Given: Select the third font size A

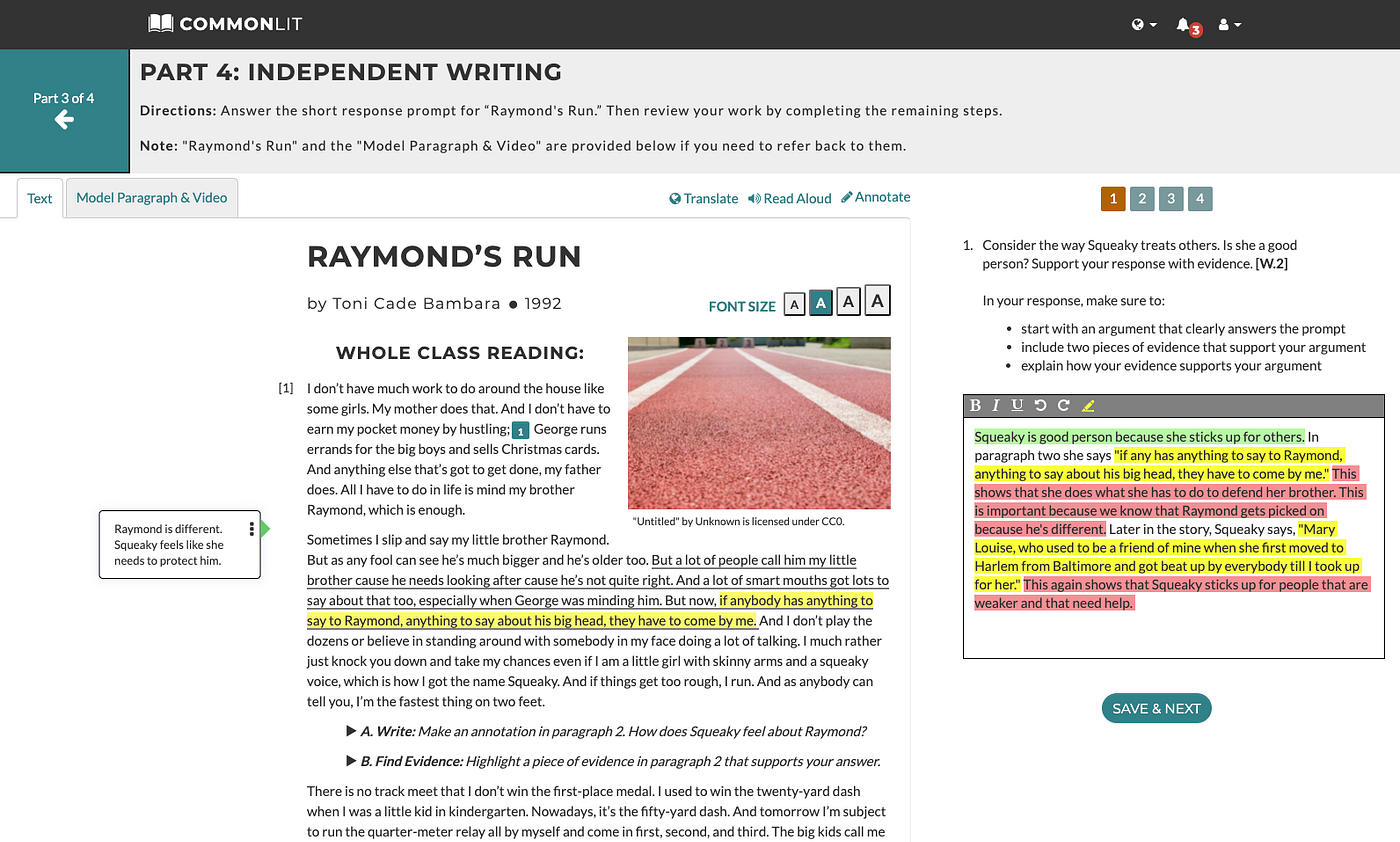Looking at the screenshot, I should (848, 302).
